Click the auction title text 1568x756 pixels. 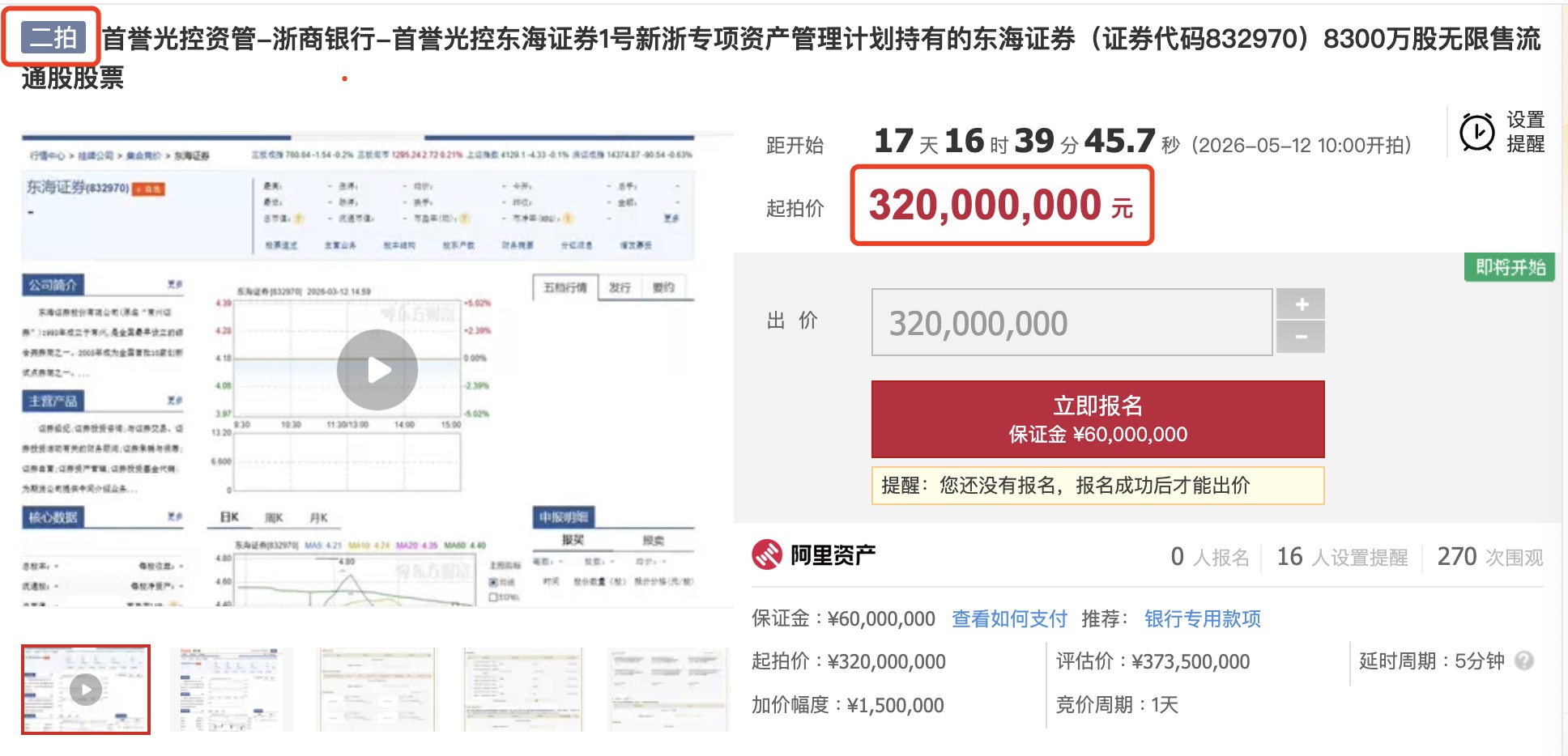coord(782,57)
